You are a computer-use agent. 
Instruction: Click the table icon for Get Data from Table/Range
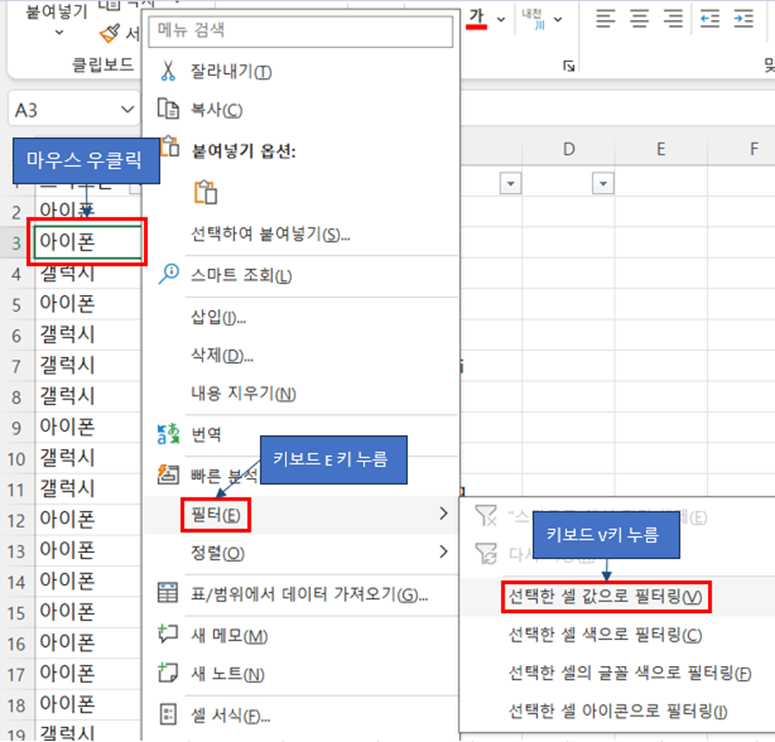168,592
